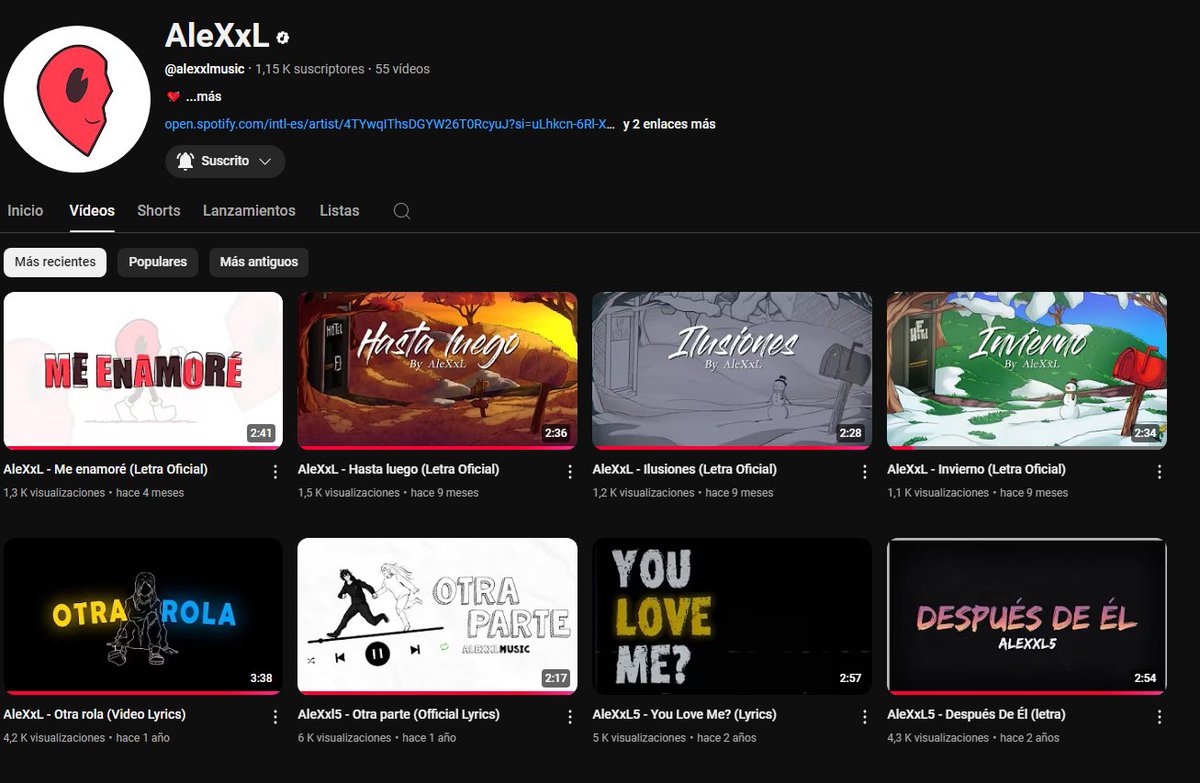Show the 'y 2 enlaces más' links
This screenshot has height=783, width=1200.
coord(669,125)
